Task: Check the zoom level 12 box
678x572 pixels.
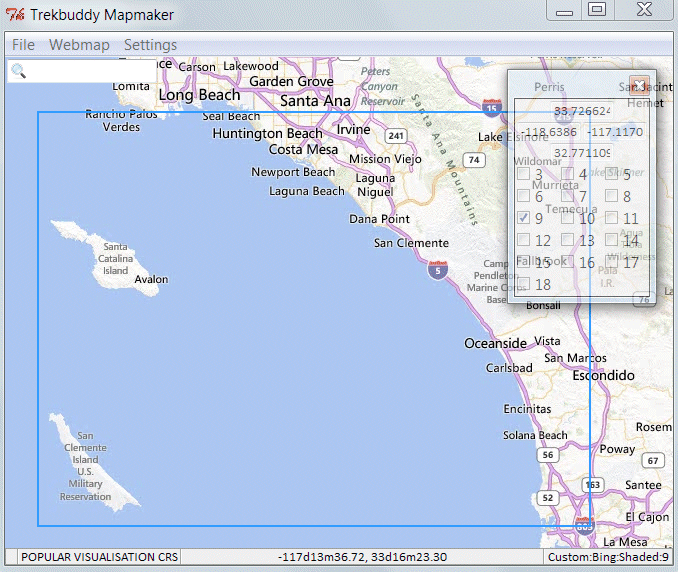Action: [523, 240]
